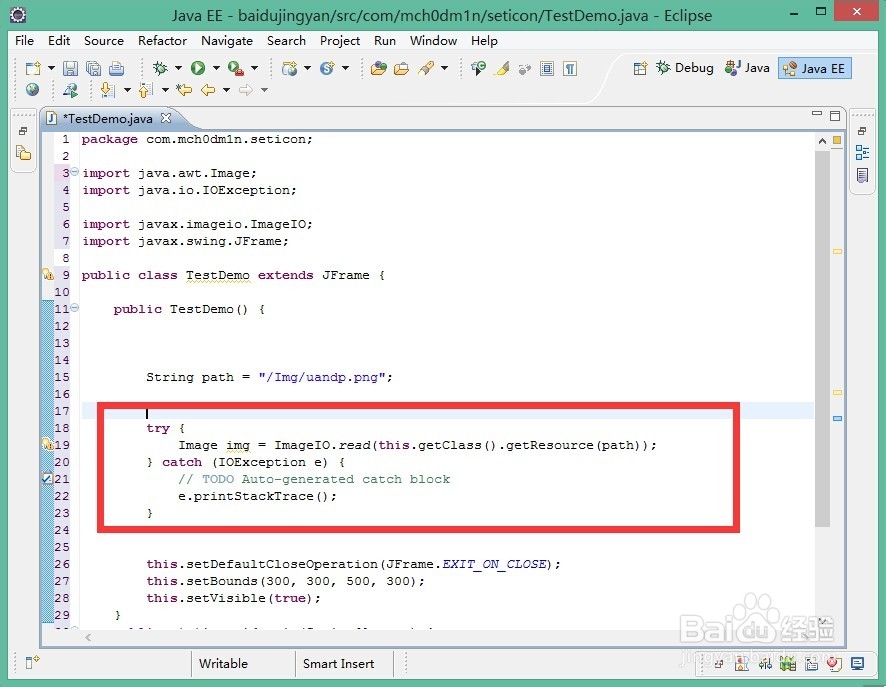Viewport: 886px width, 687px height.
Task: Open the Refactor menu
Action: pos(162,41)
